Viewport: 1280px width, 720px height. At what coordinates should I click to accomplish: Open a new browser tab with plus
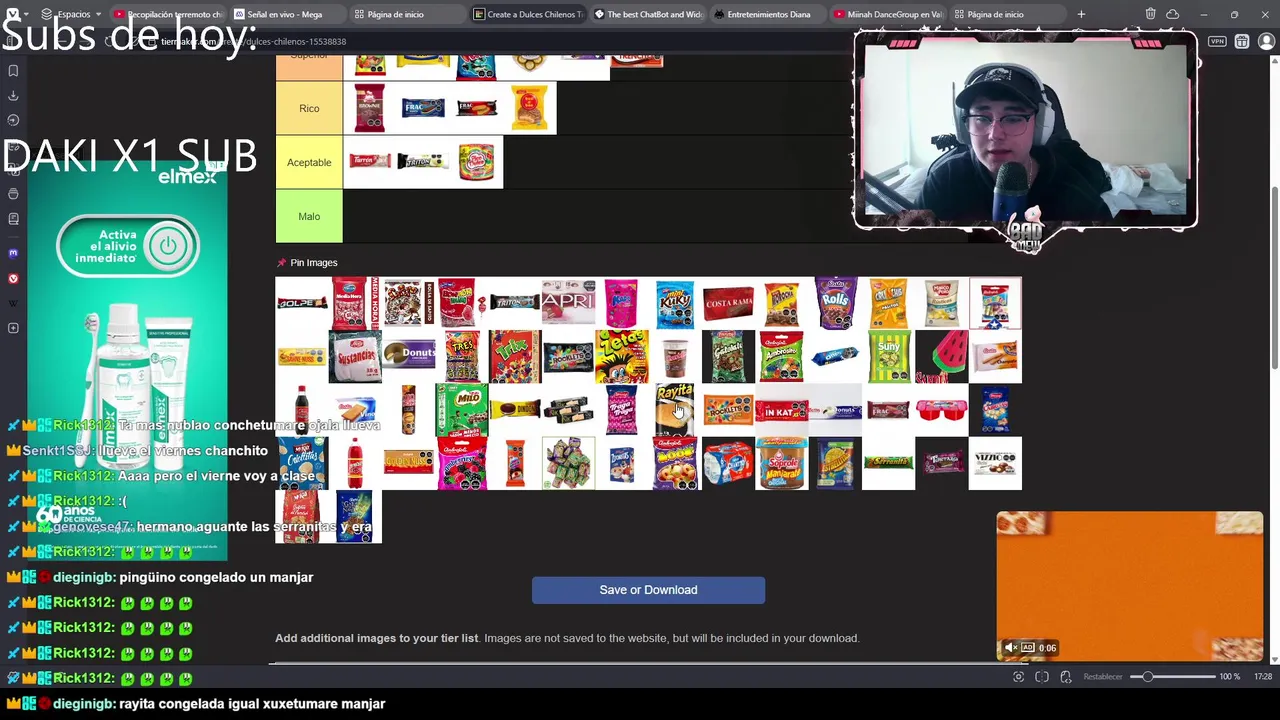point(1081,14)
